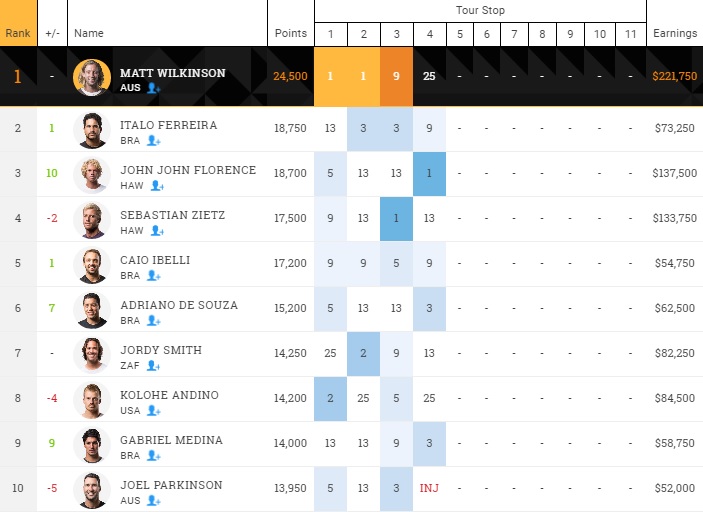
Task: Click Jordy Smith's follow icon
Action: [152, 366]
